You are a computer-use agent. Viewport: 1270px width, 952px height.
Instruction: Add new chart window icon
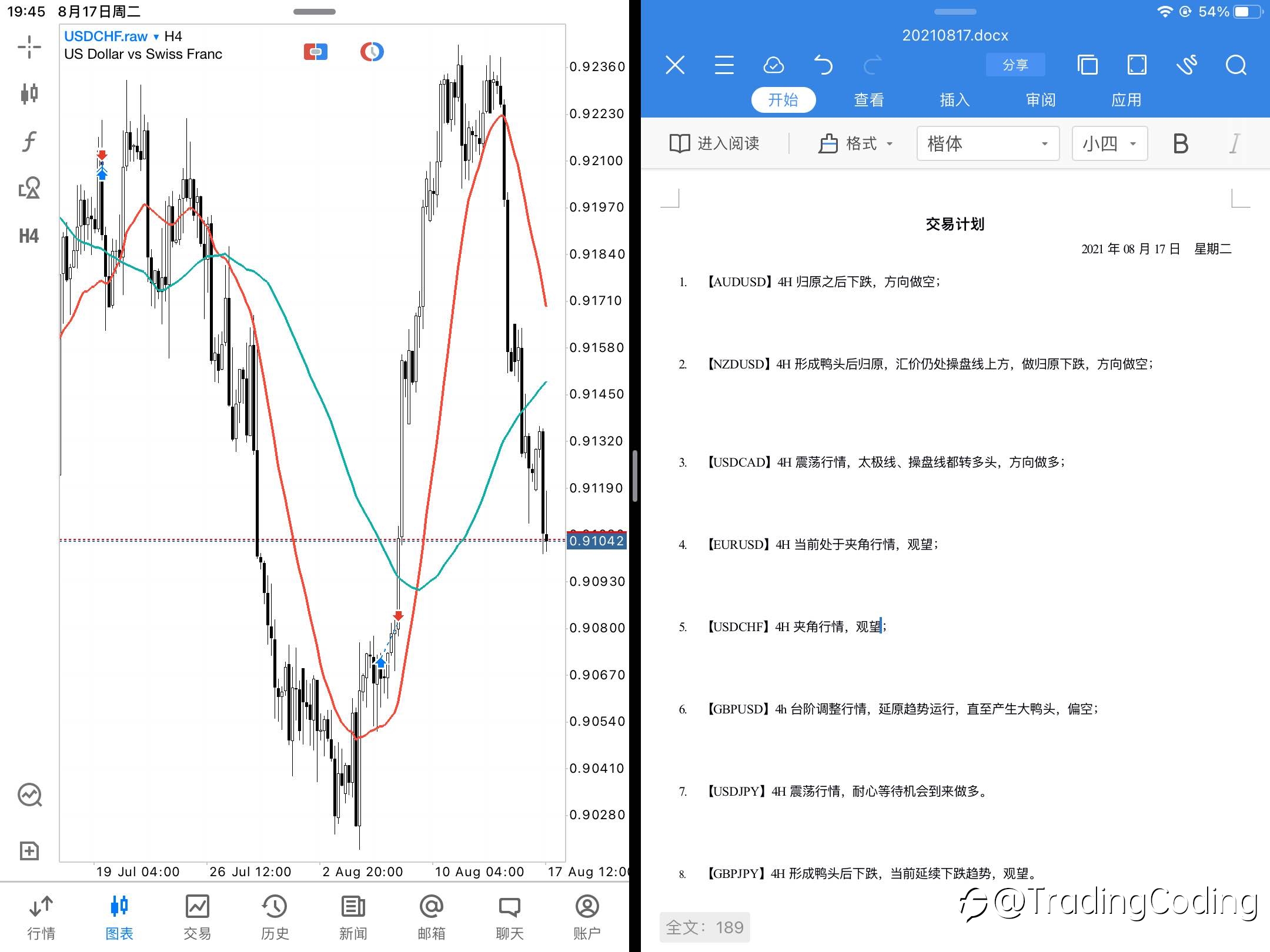pos(29,850)
